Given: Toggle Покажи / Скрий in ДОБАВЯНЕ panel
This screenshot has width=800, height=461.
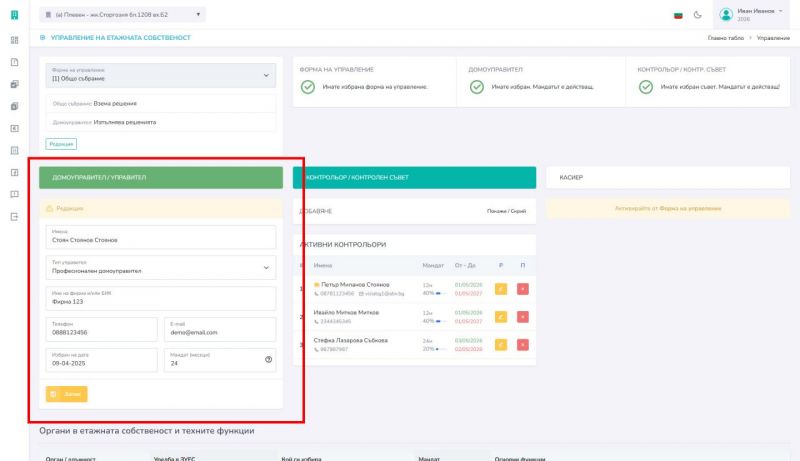Looking at the screenshot, I should pos(506,211).
